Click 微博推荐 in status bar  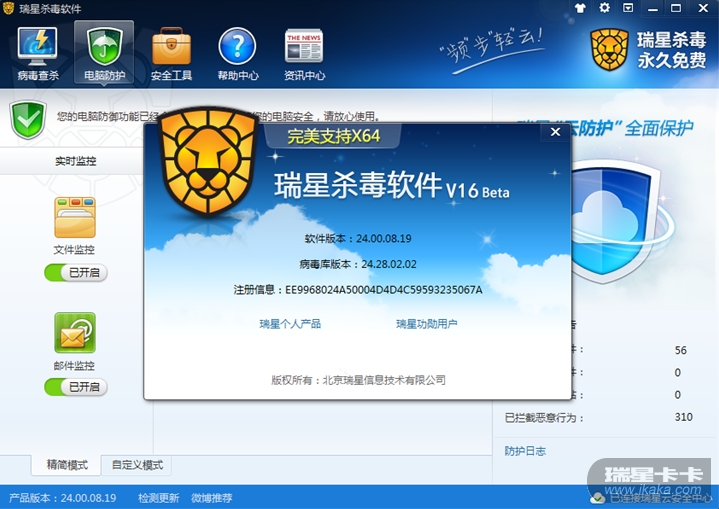[x=212, y=498]
